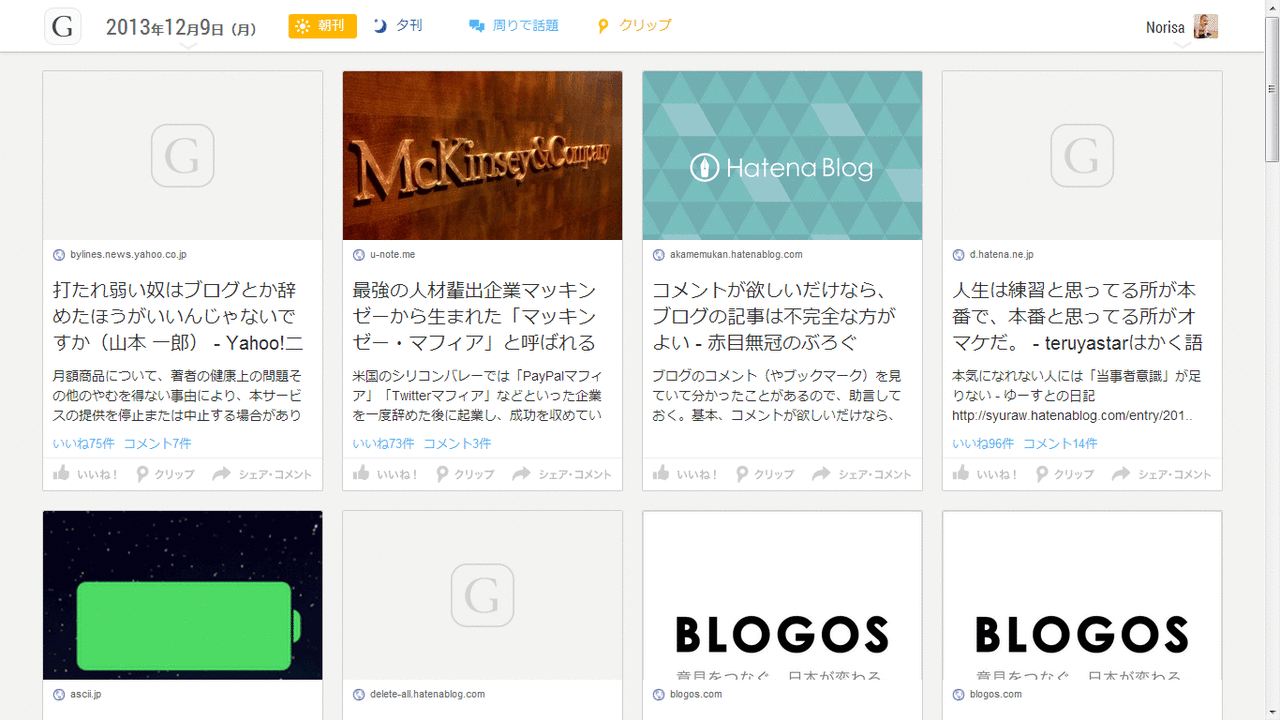Click globe icon next to delete-all.hatenablog.com

tap(359, 694)
